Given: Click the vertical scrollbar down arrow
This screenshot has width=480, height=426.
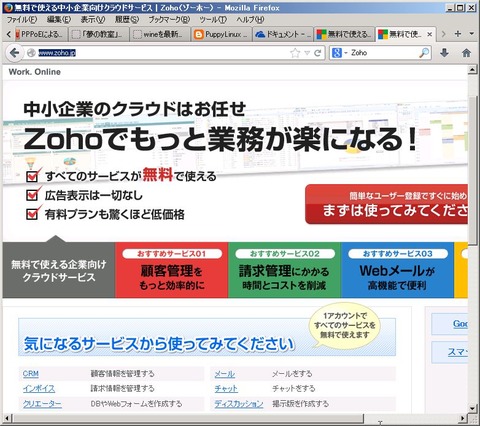Looking at the screenshot, I should 472,408.
